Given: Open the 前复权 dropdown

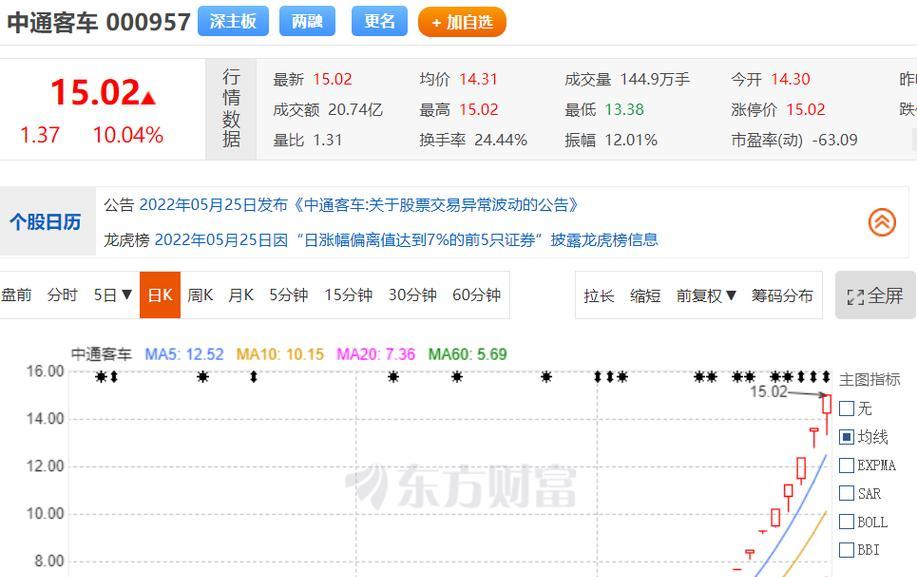Looking at the screenshot, I should pyautogui.click(x=706, y=296).
